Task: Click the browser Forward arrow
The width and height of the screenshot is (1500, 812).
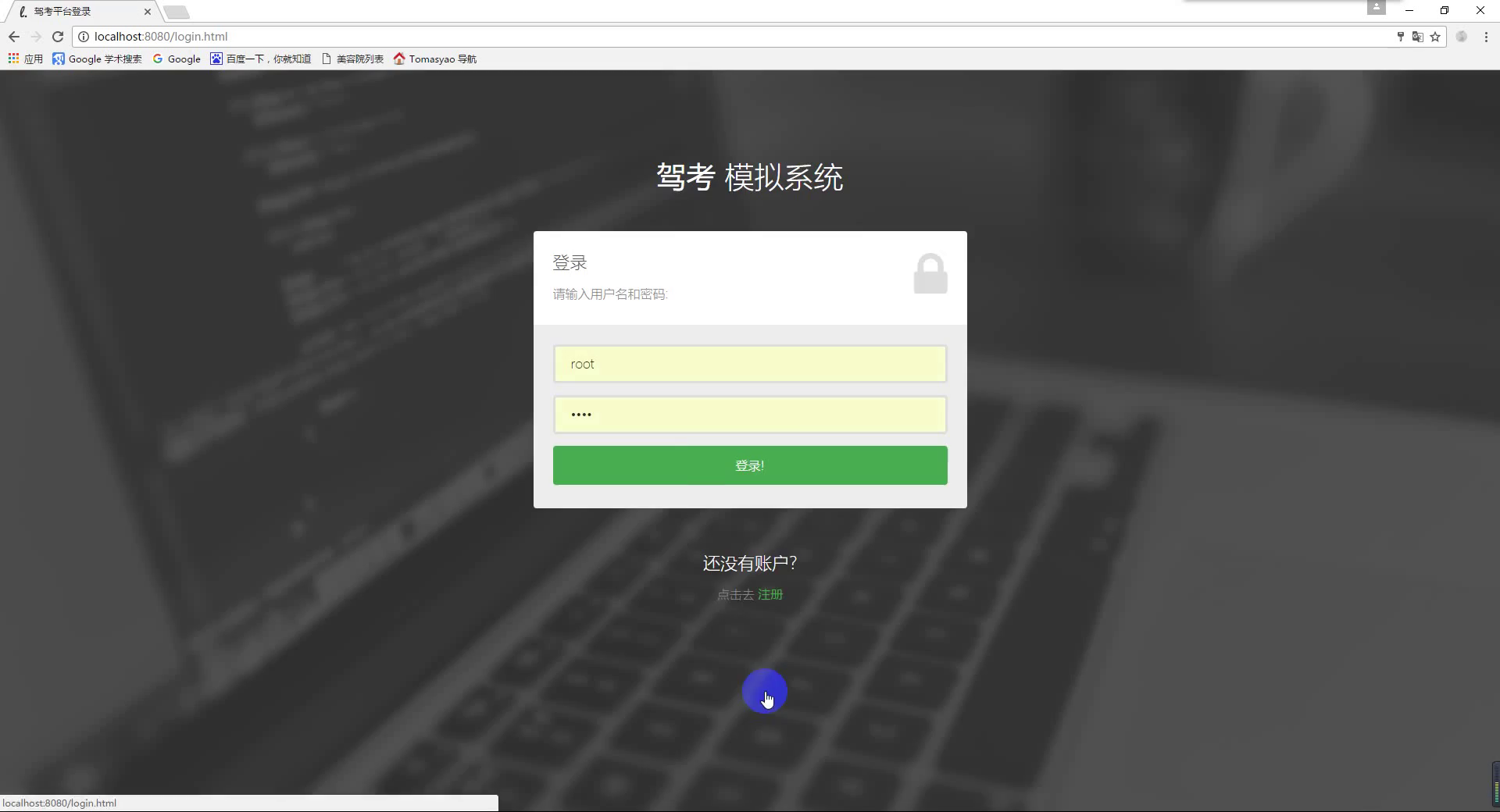Action: click(36, 37)
